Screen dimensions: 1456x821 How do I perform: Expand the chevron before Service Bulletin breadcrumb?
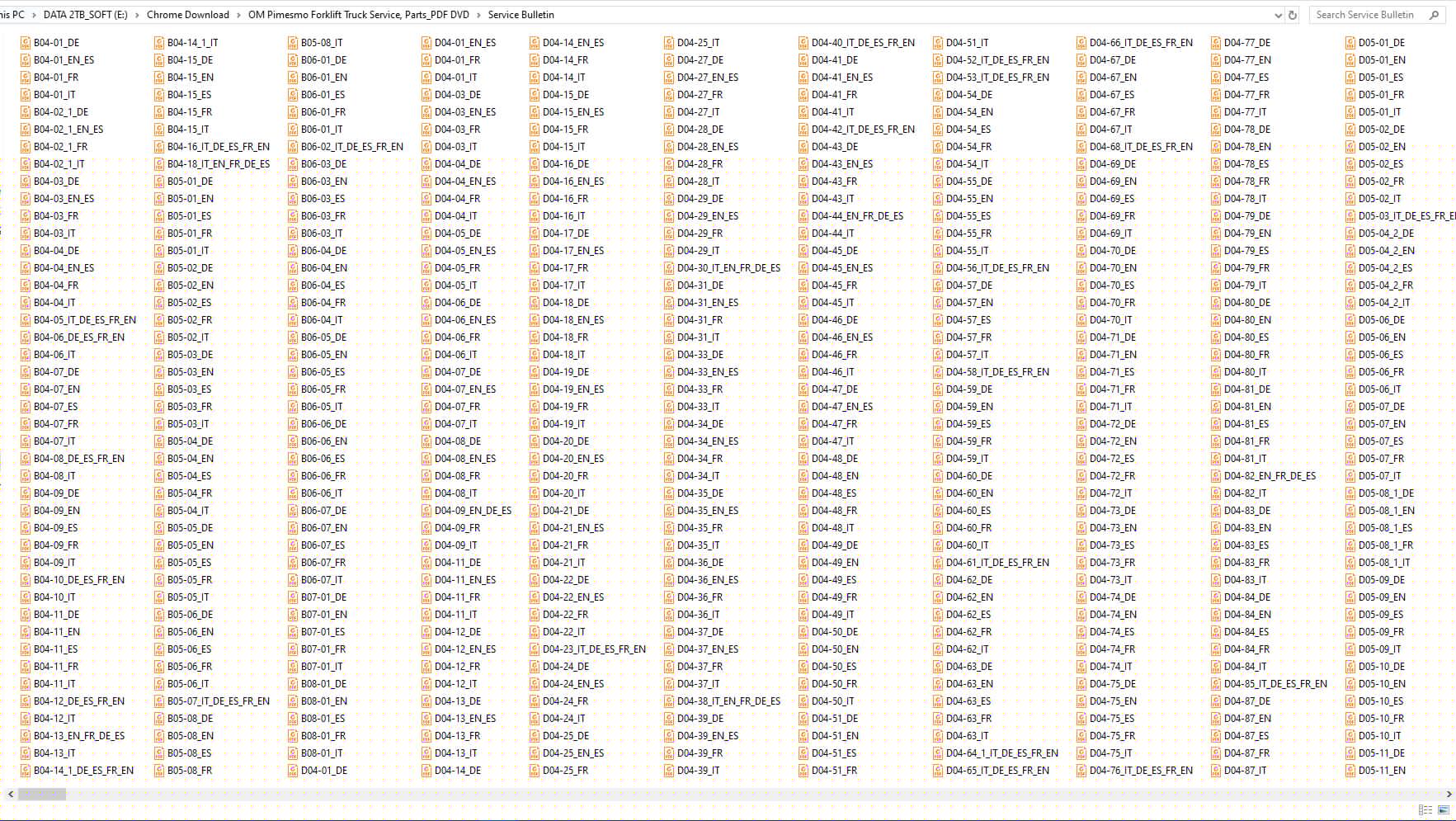tap(479, 15)
